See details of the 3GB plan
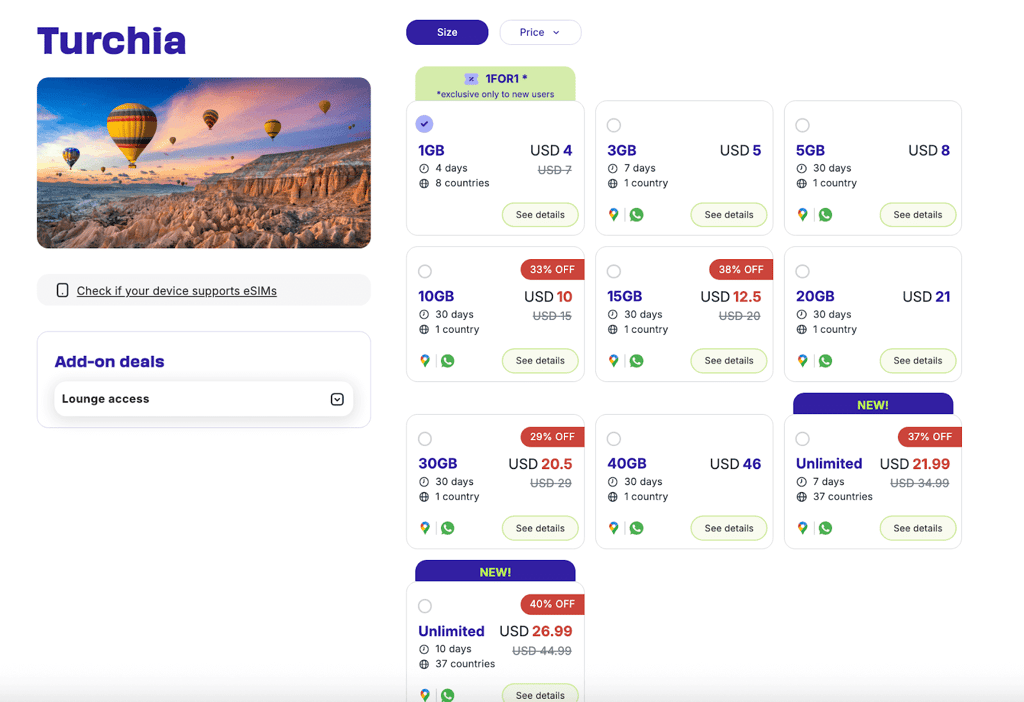This screenshot has width=1024, height=702. [729, 215]
